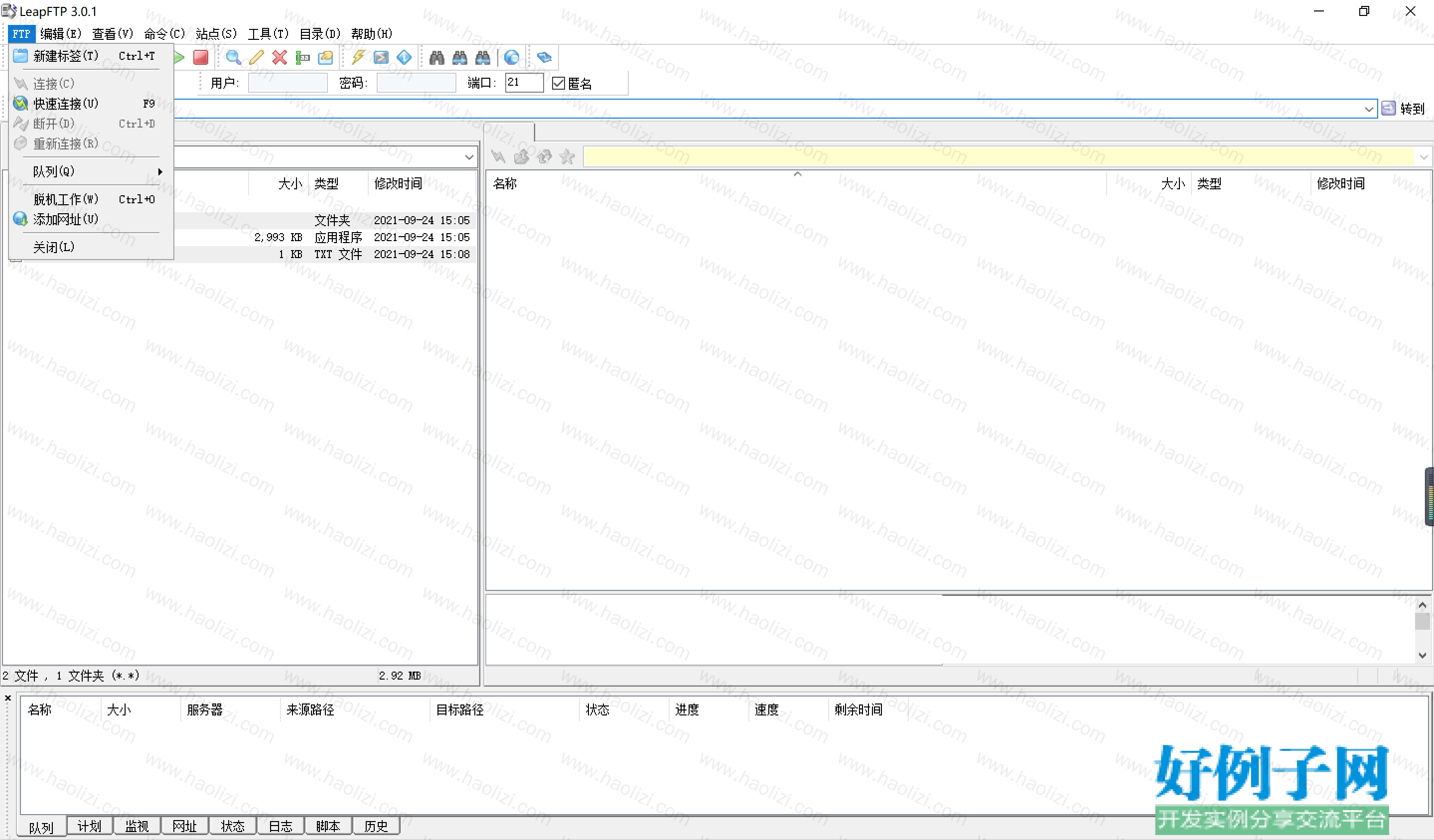Choose 脱机工作(W) menu entry
This screenshot has width=1434, height=840.
[x=91, y=199]
